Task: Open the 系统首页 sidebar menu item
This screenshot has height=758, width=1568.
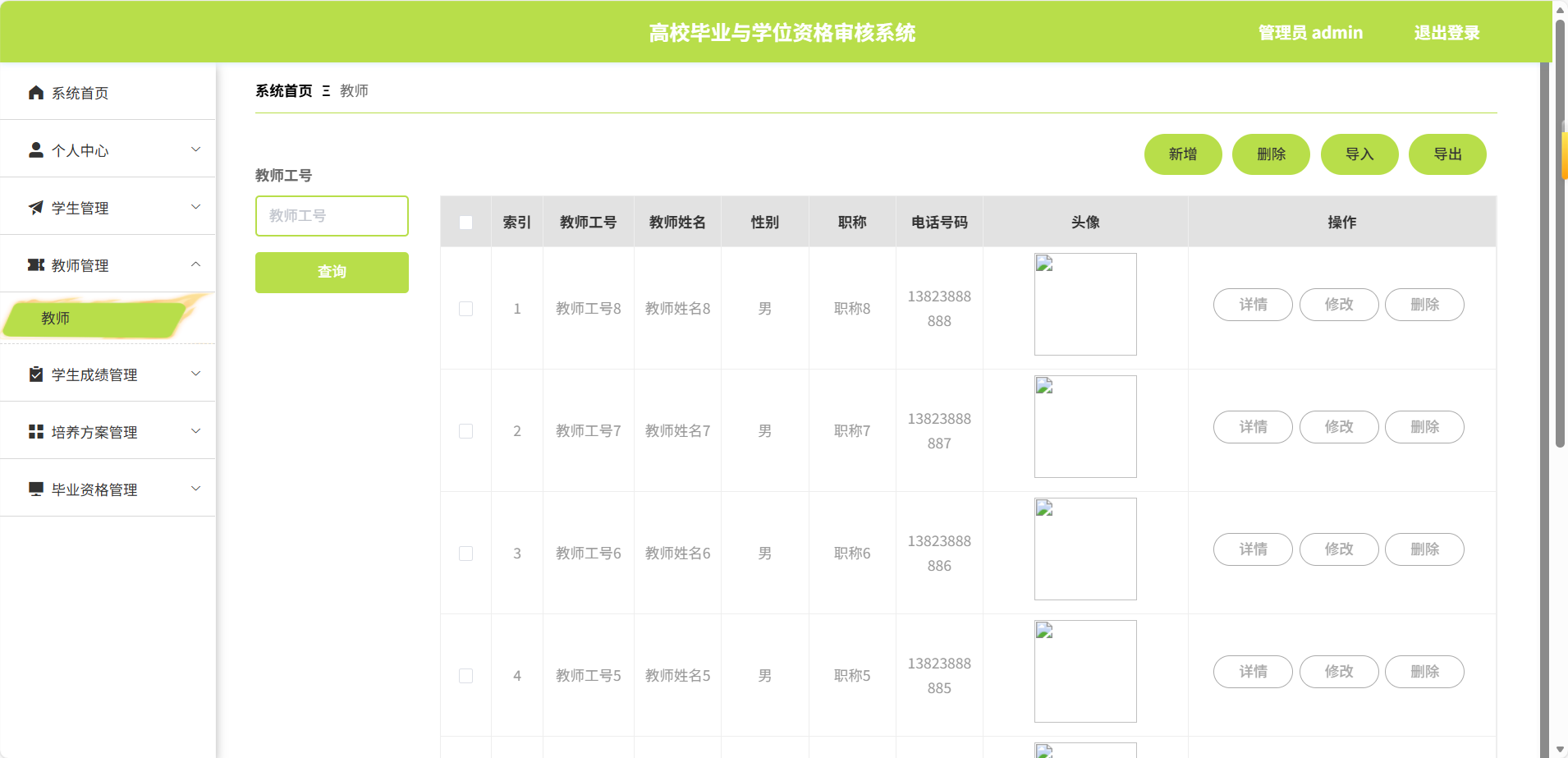Action: 108,93
